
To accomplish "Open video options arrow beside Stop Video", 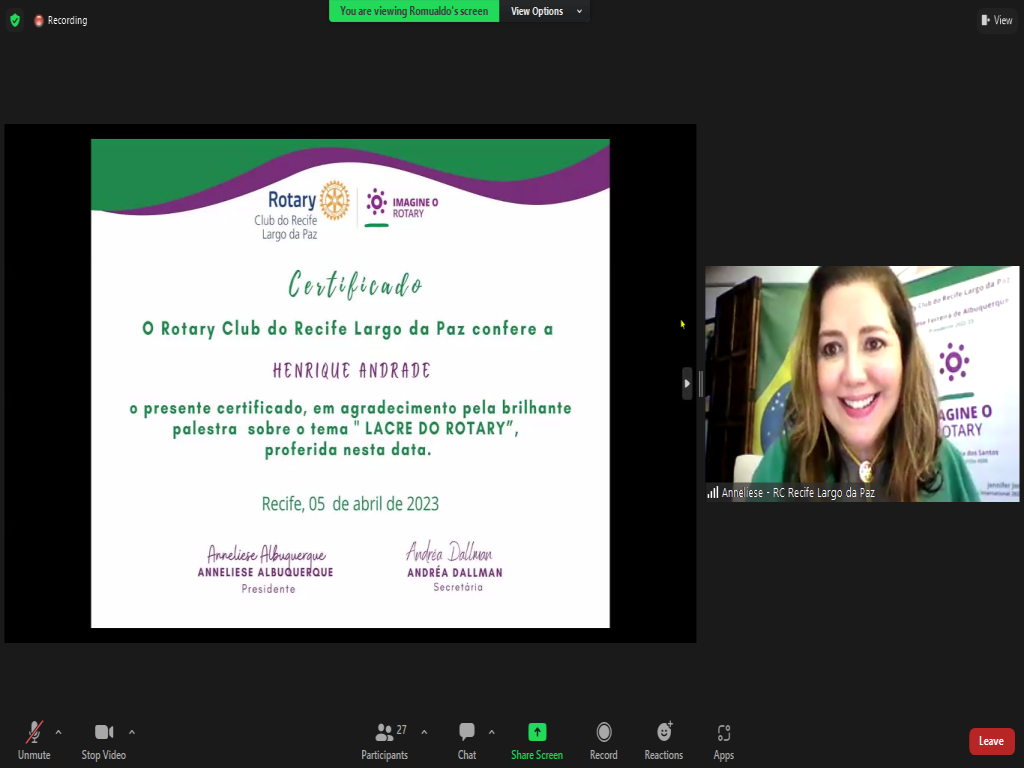I will coord(132,732).
